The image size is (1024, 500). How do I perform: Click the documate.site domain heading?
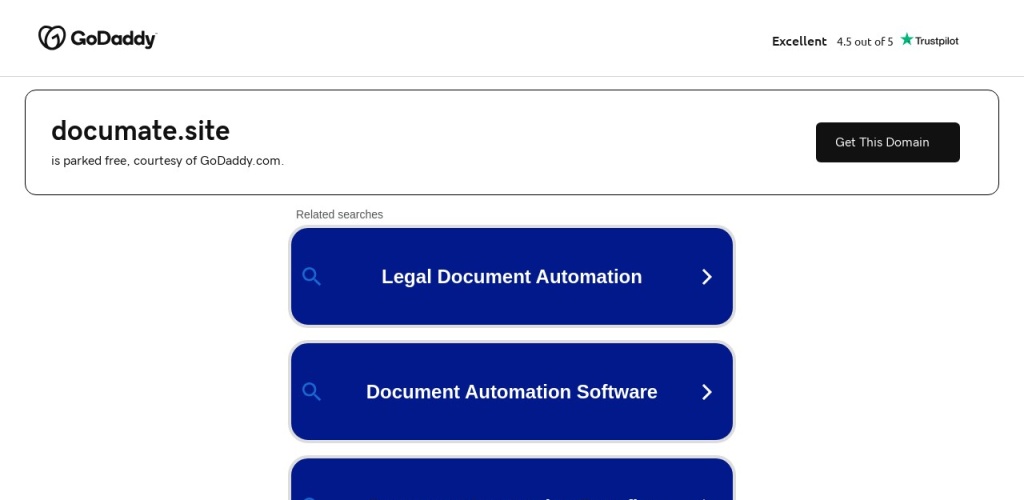(x=140, y=131)
